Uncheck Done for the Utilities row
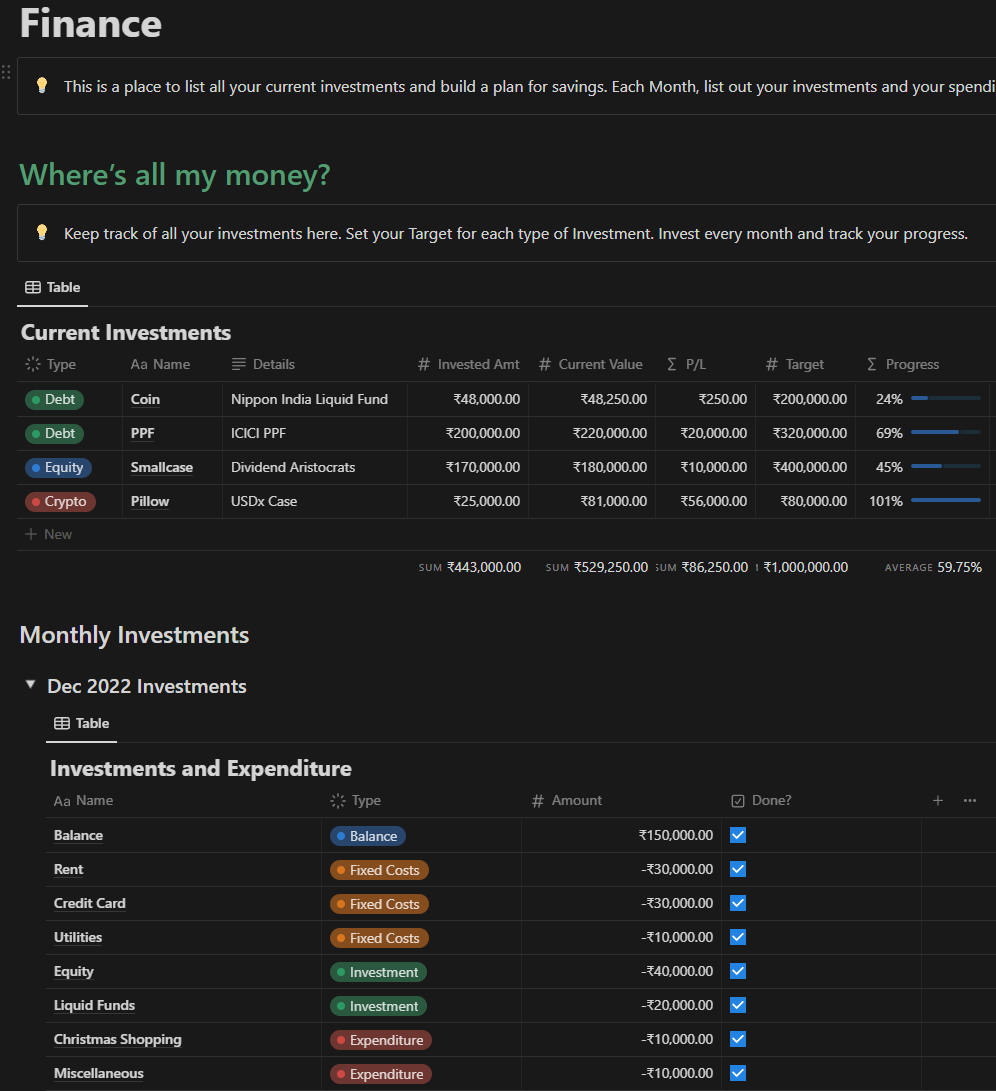The height and width of the screenshot is (1091, 996). [738, 937]
